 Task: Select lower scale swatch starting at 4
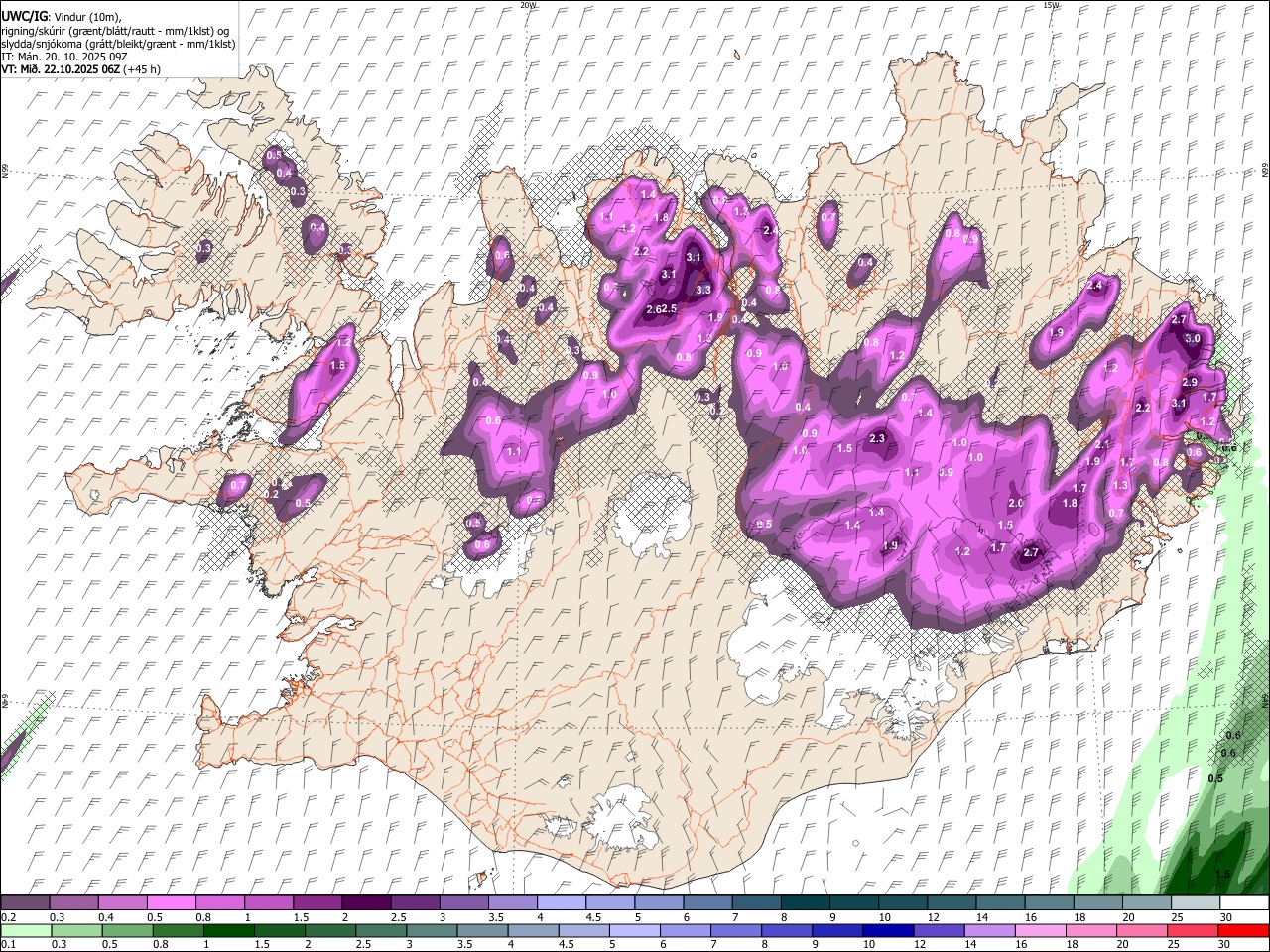tap(532, 930)
